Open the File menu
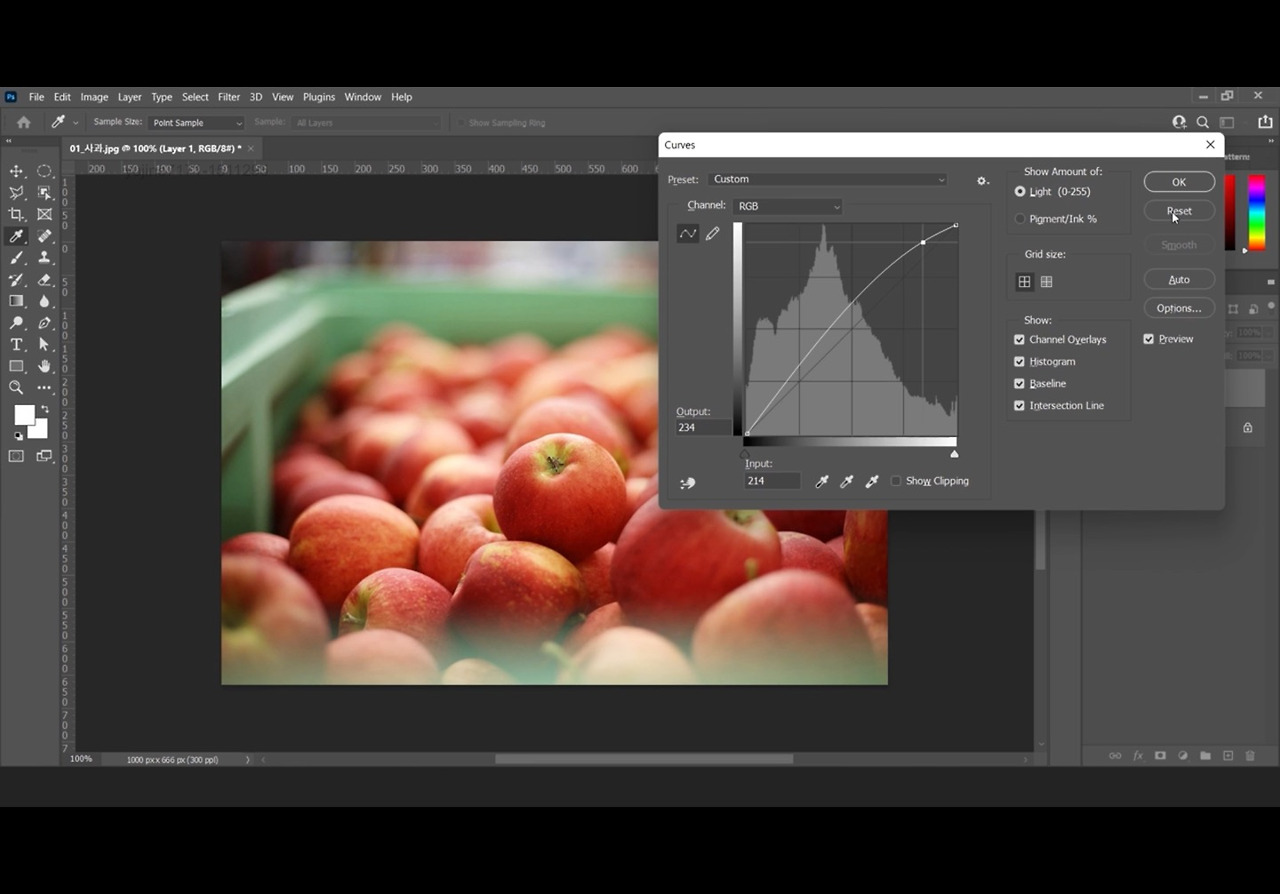Image resolution: width=1280 pixels, height=894 pixels. pyautogui.click(x=36, y=97)
